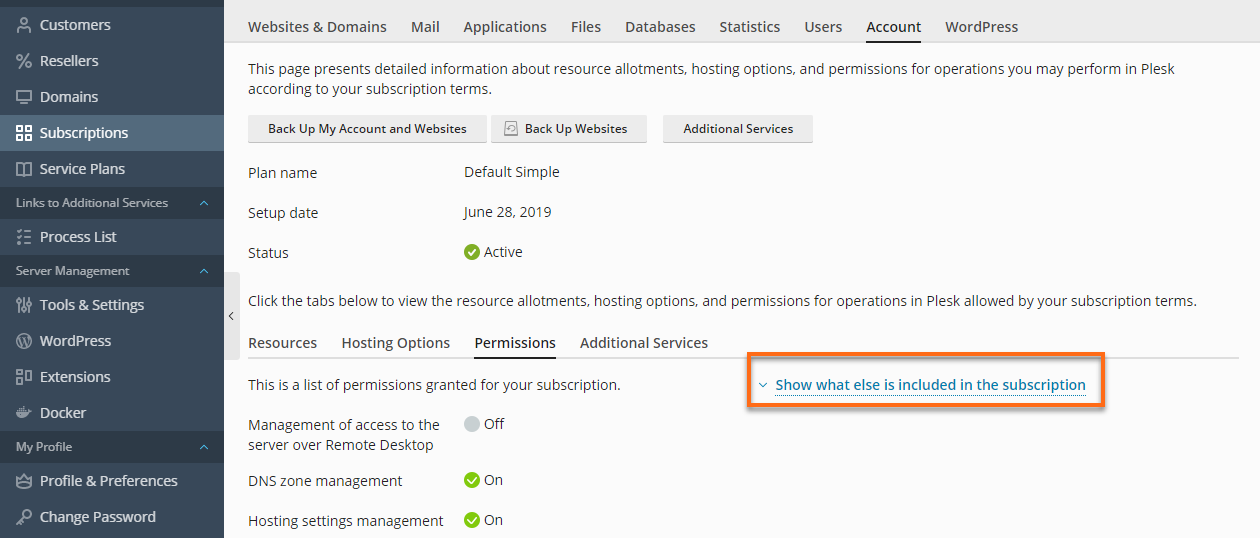1260x538 pixels.
Task: Click the Tools & Settings sliders icon
Action: [24, 305]
